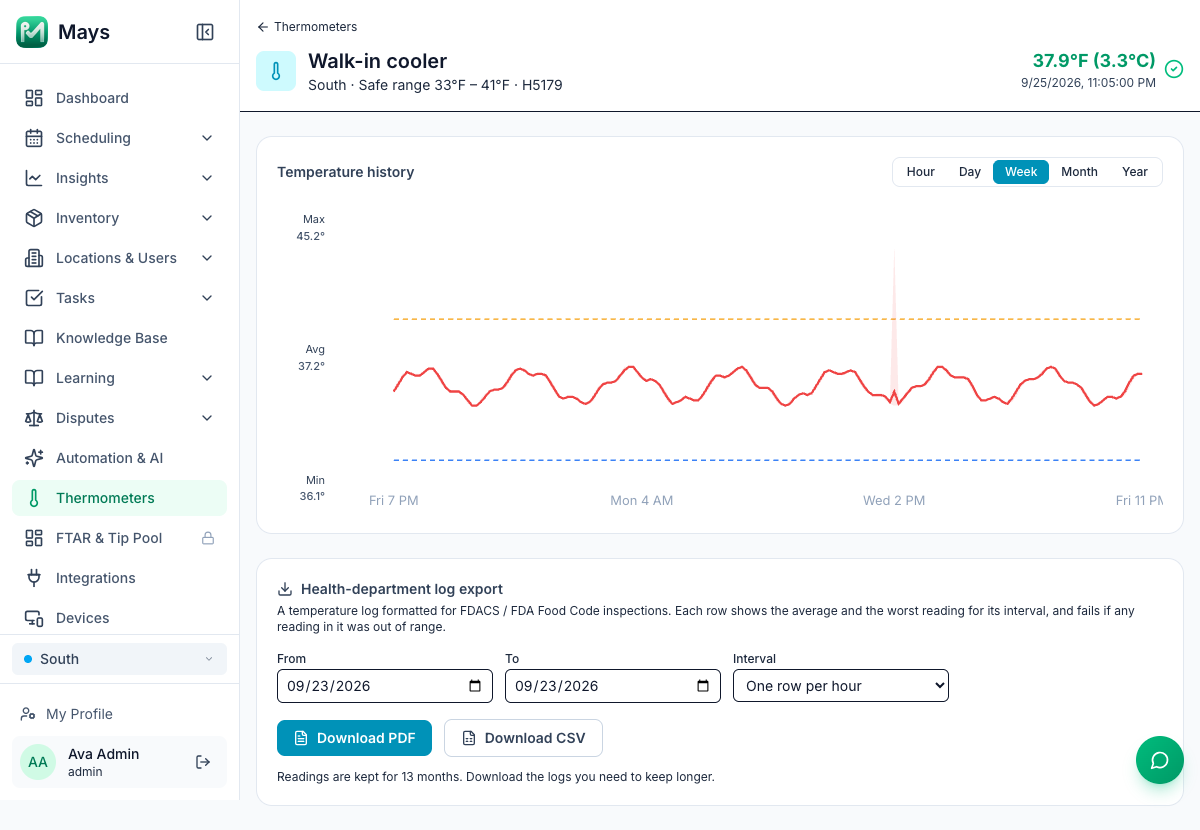Switch chart range to Year
Image resolution: width=1200 pixels, height=830 pixels.
(x=1135, y=172)
